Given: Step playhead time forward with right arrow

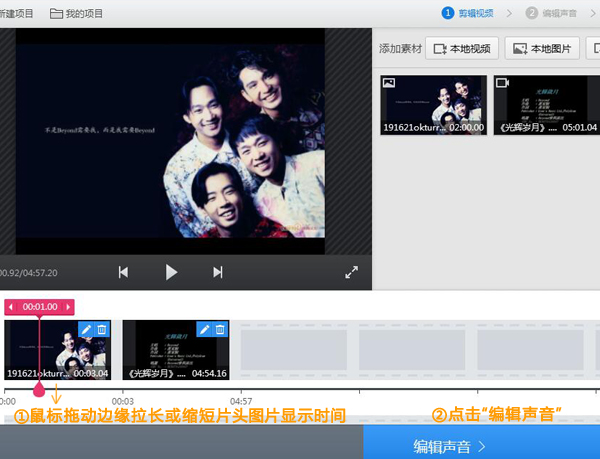Looking at the screenshot, I should (68, 307).
